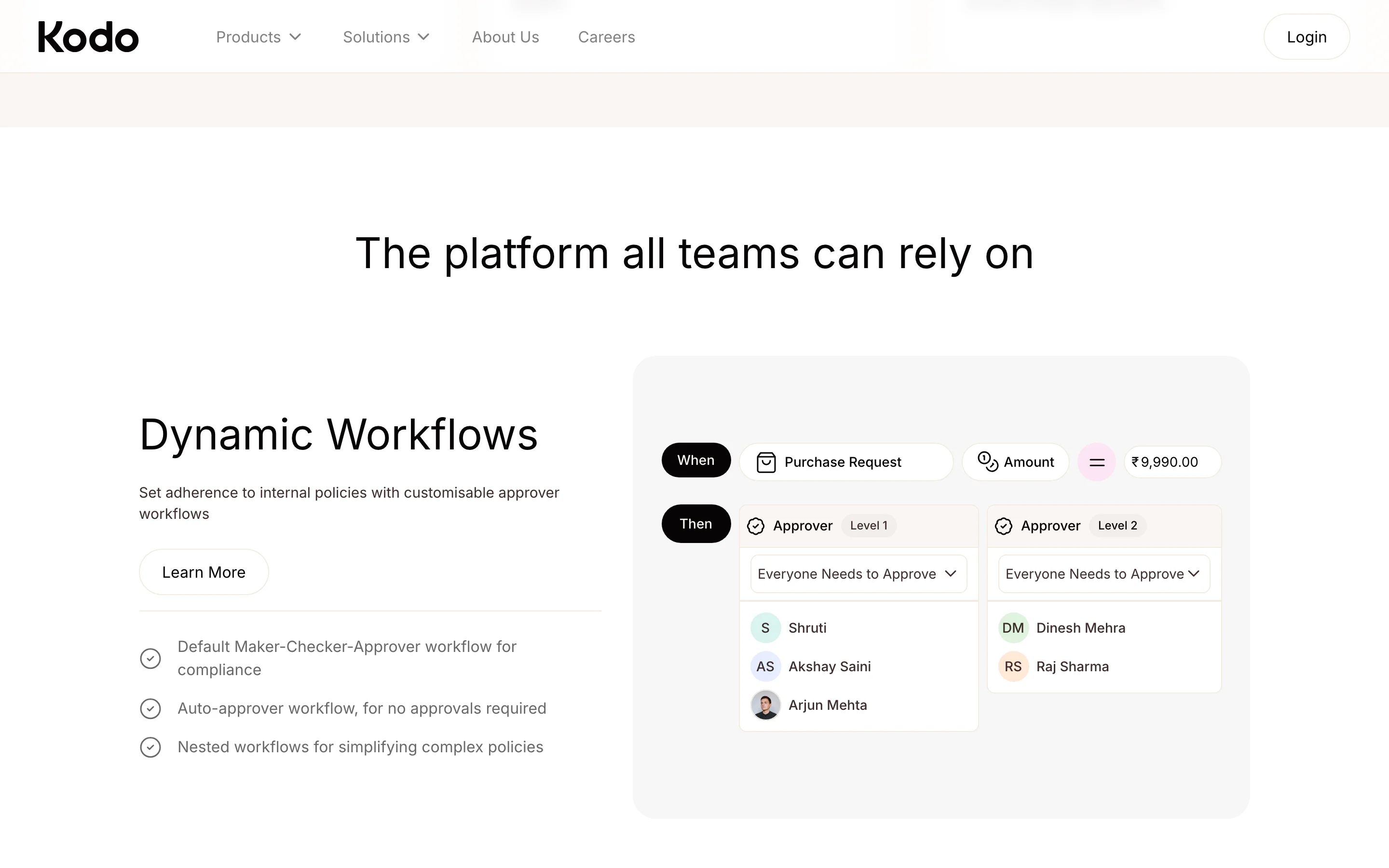Click the Approver Level 2 badge icon
The height and width of the screenshot is (868, 1389).
pyautogui.click(x=1003, y=526)
